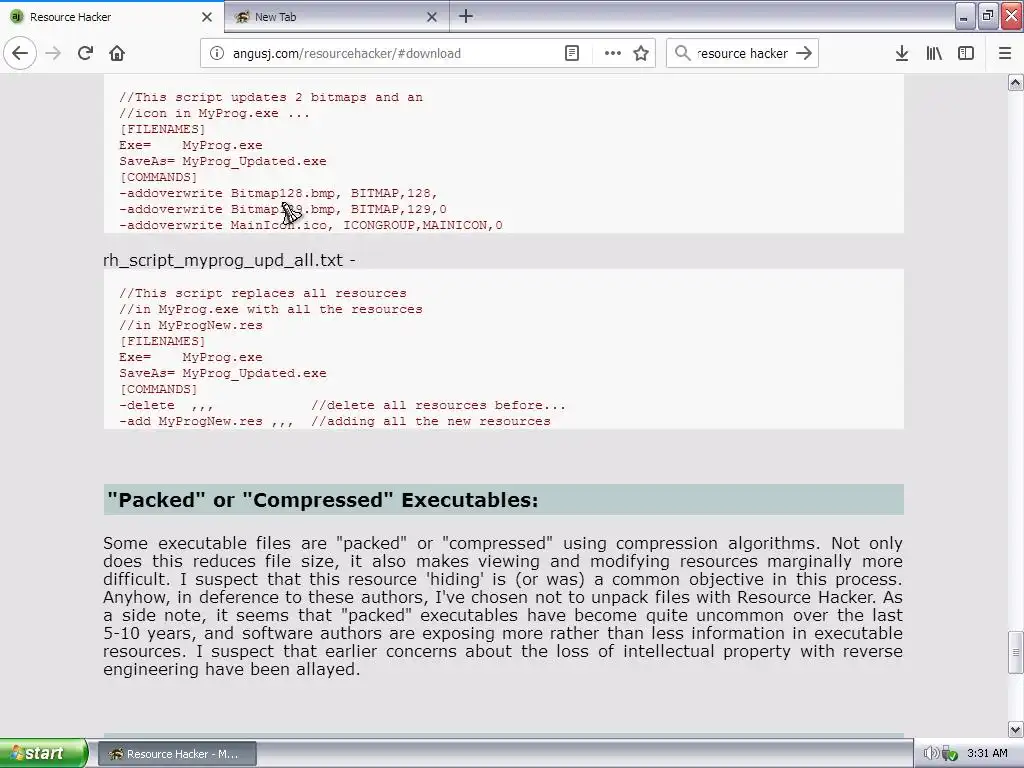Submit search with the arrow button

804,53
